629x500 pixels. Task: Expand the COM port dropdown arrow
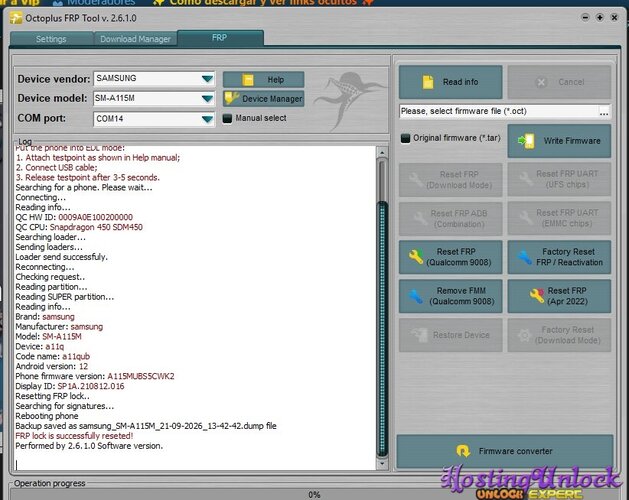coord(207,119)
